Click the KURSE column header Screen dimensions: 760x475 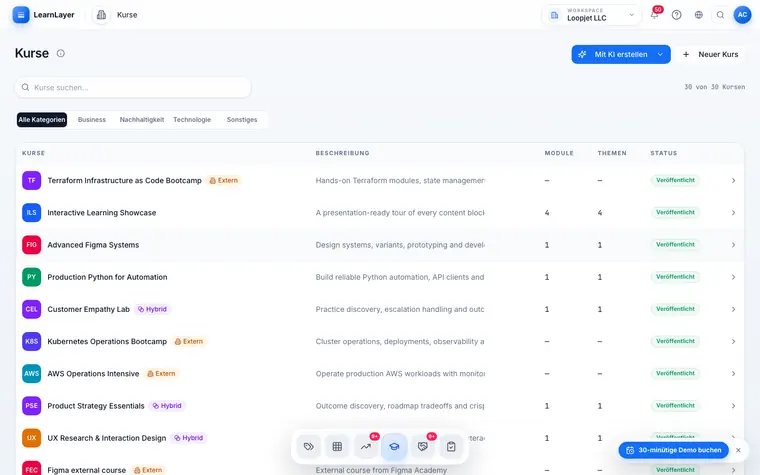[x=33, y=153]
